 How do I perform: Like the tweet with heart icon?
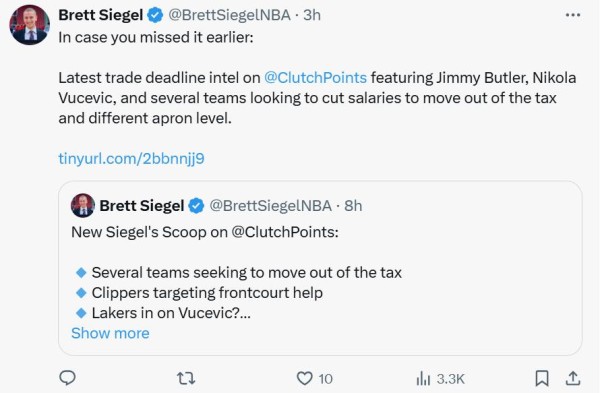pos(305,378)
